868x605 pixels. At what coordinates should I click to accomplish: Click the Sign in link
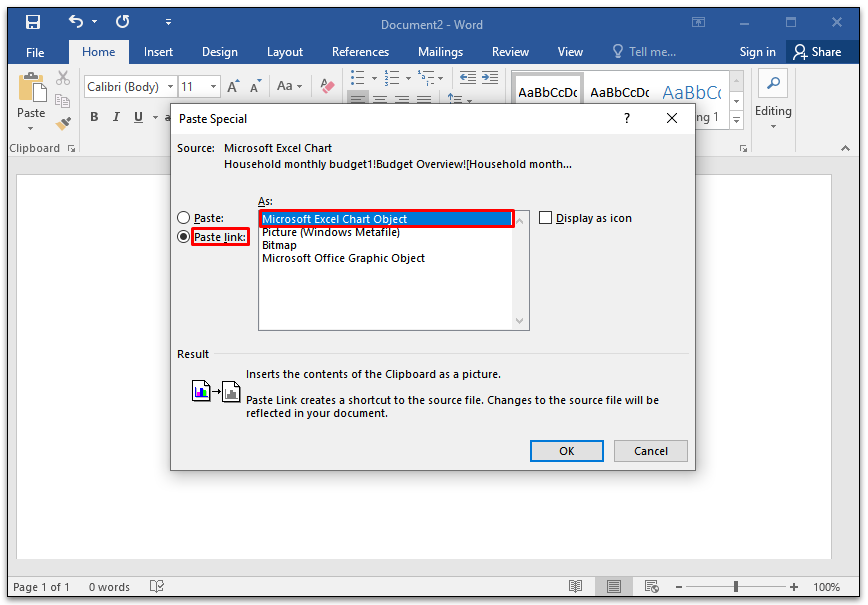pos(757,52)
